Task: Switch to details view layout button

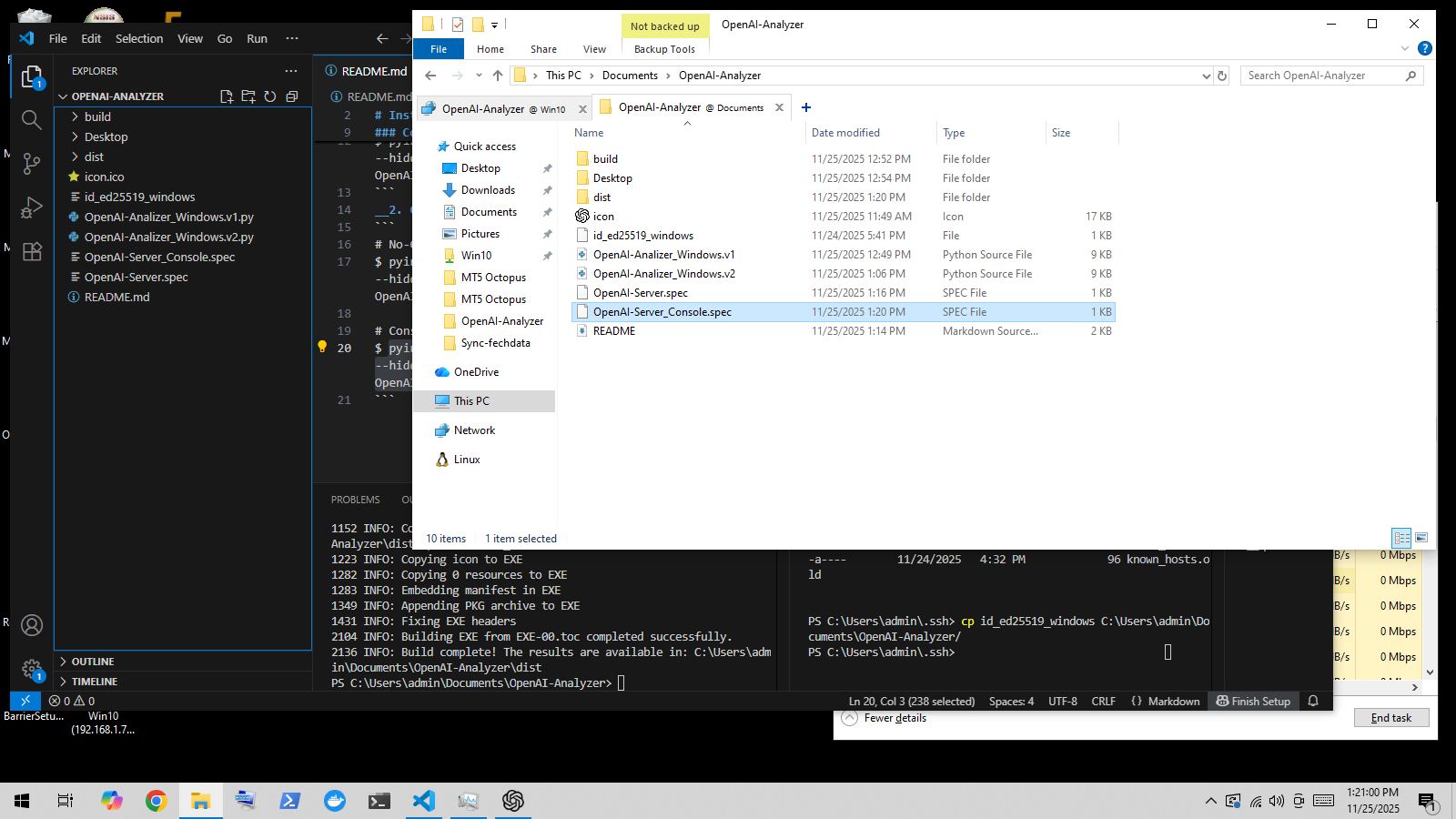Action: (x=1401, y=538)
